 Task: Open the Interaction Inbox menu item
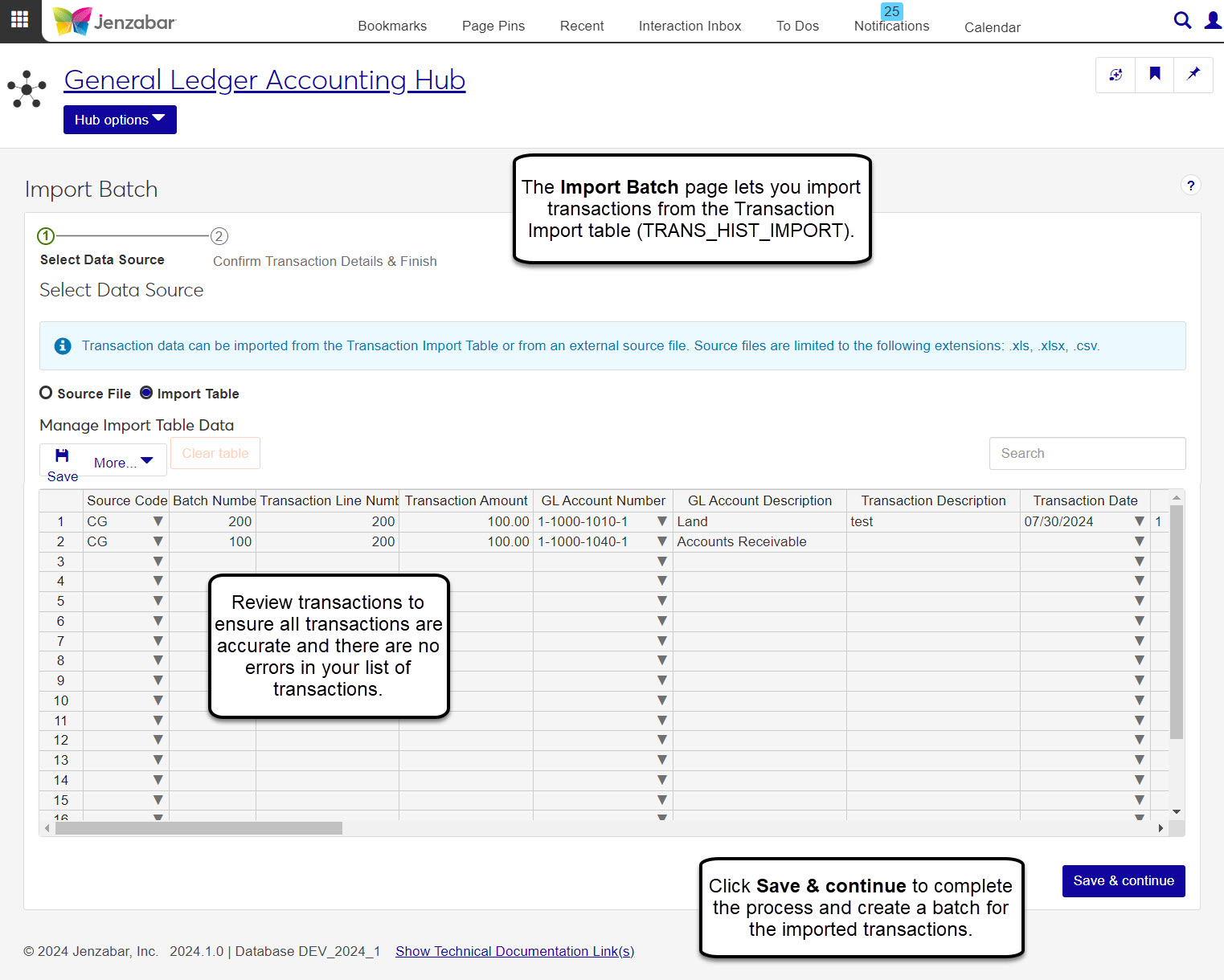coord(690,26)
